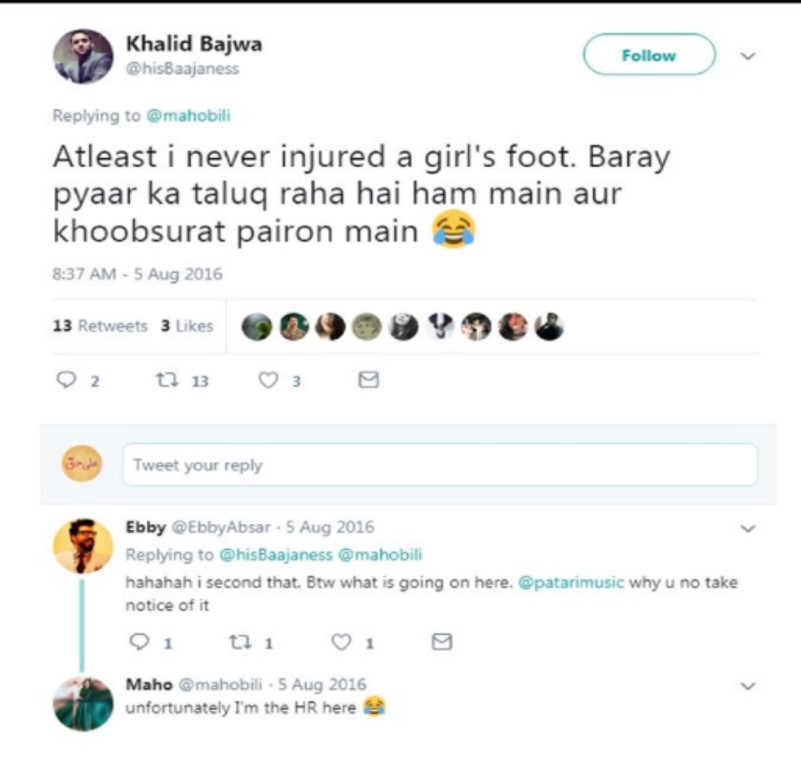Viewport: 801px width, 770px height.
Task: Retweet Ebby's reply
Action: (240, 642)
